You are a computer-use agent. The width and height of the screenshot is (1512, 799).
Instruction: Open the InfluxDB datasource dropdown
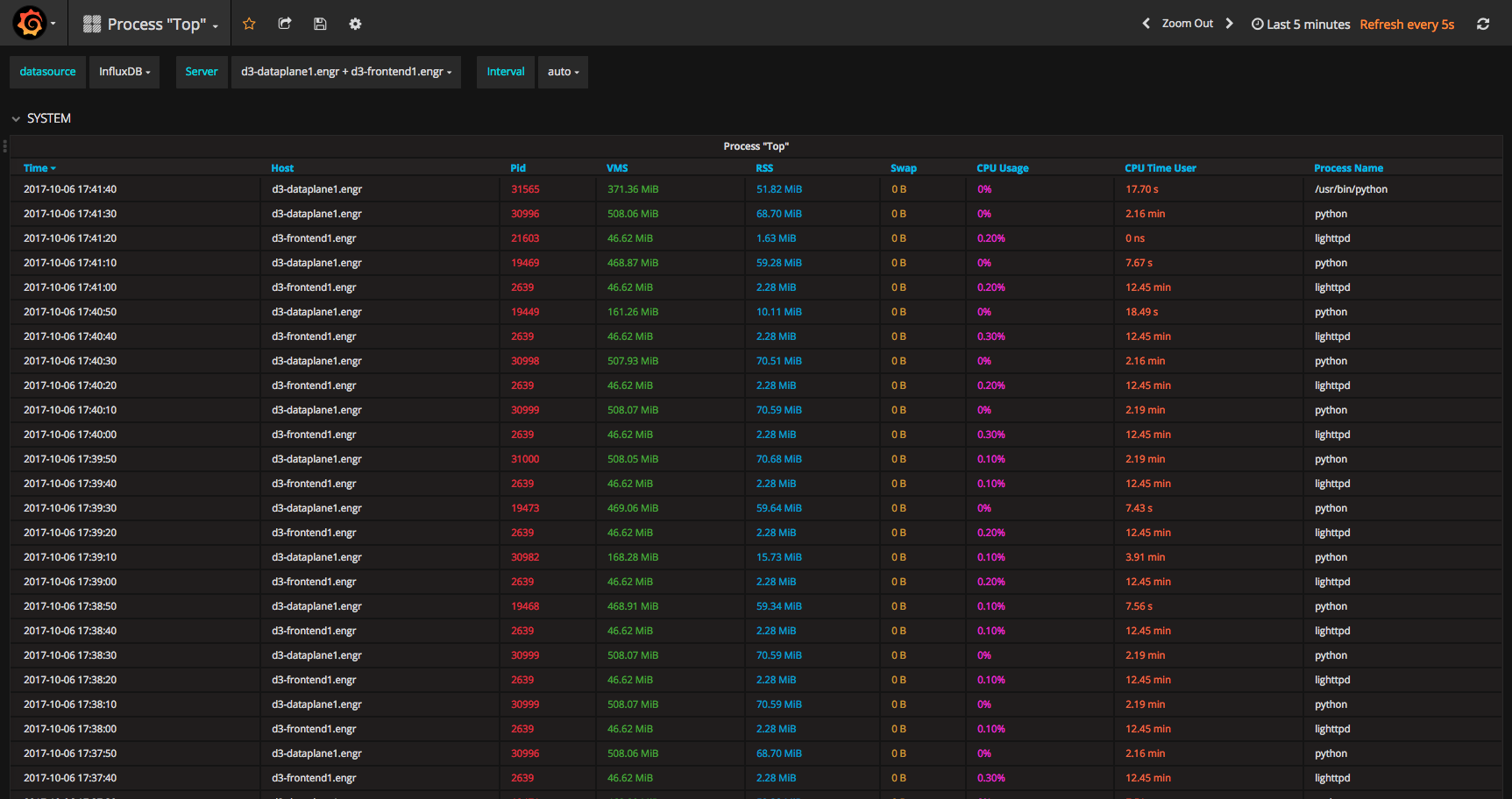124,72
